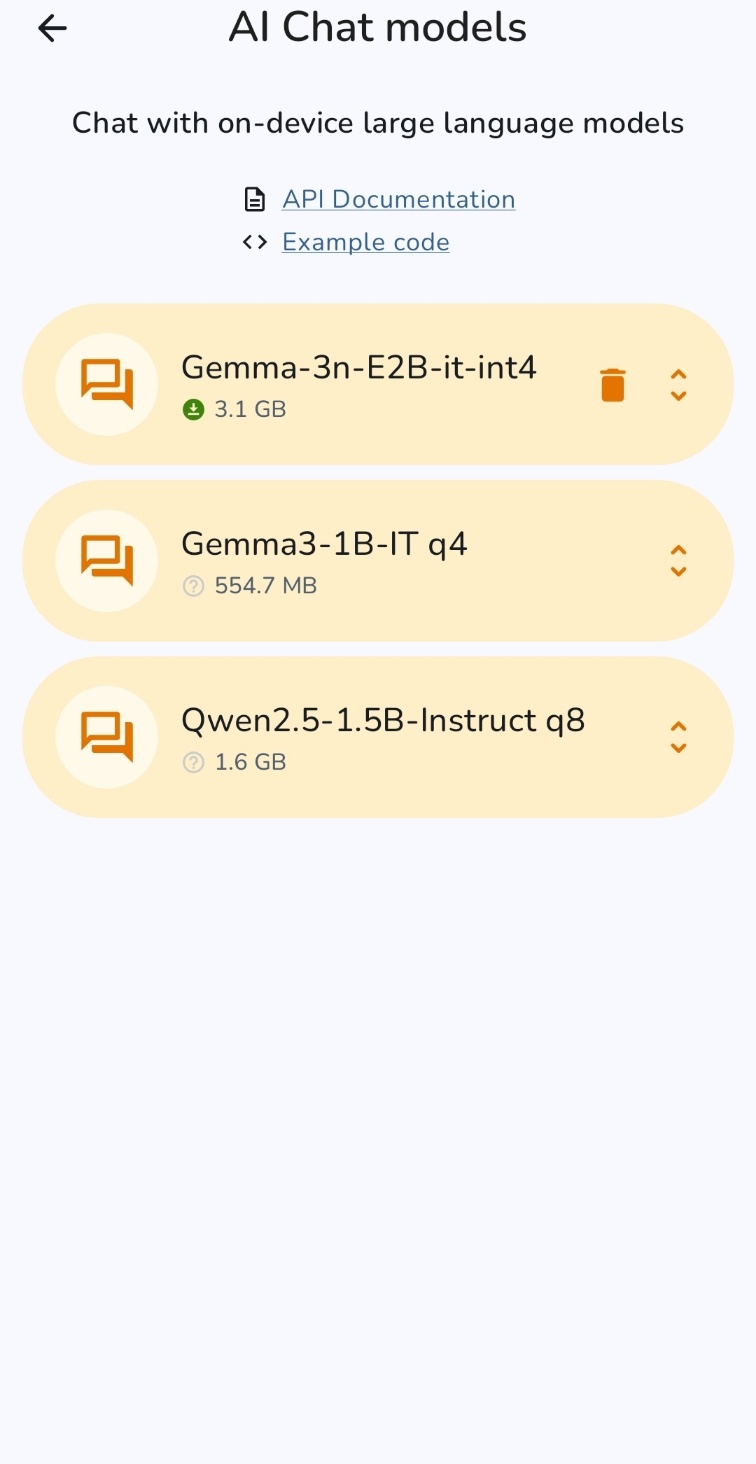
Task: Click question-mark status icon next to 1.6 GB
Action: pos(193,763)
